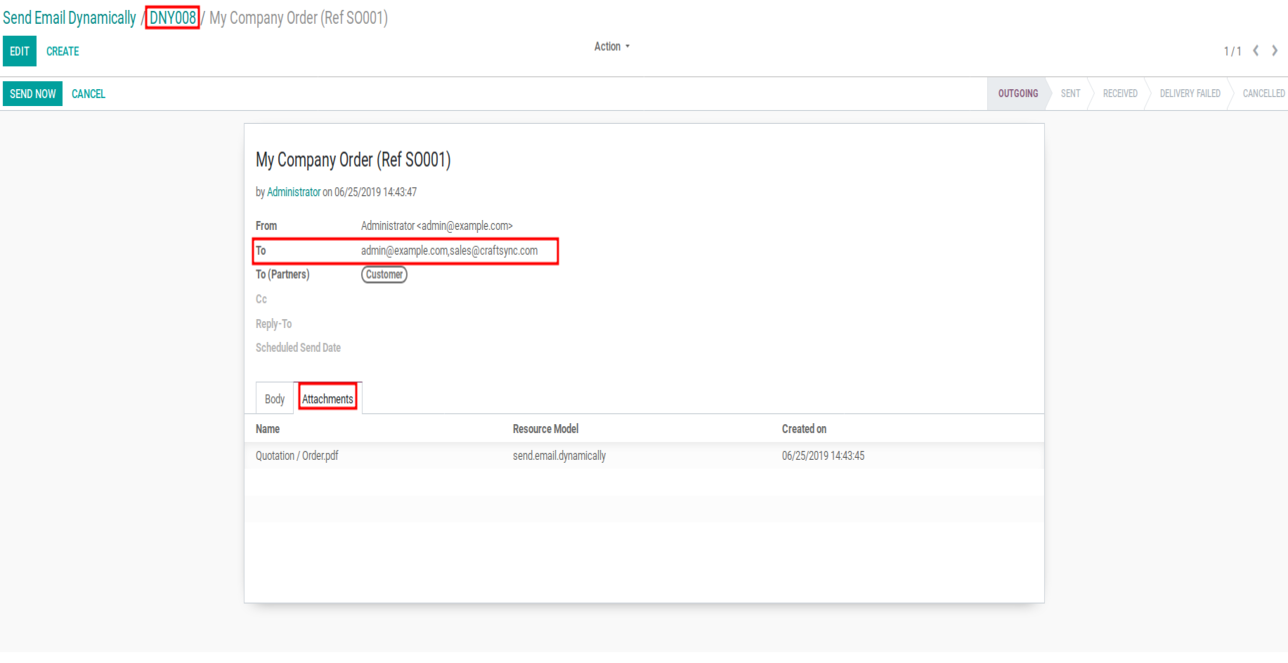Select the OUTGOING status stage

pyautogui.click(x=1017, y=94)
